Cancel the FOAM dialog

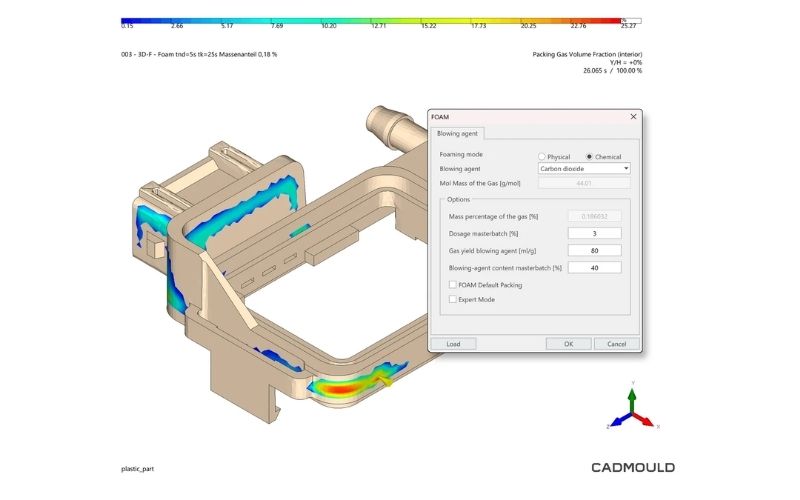point(616,344)
